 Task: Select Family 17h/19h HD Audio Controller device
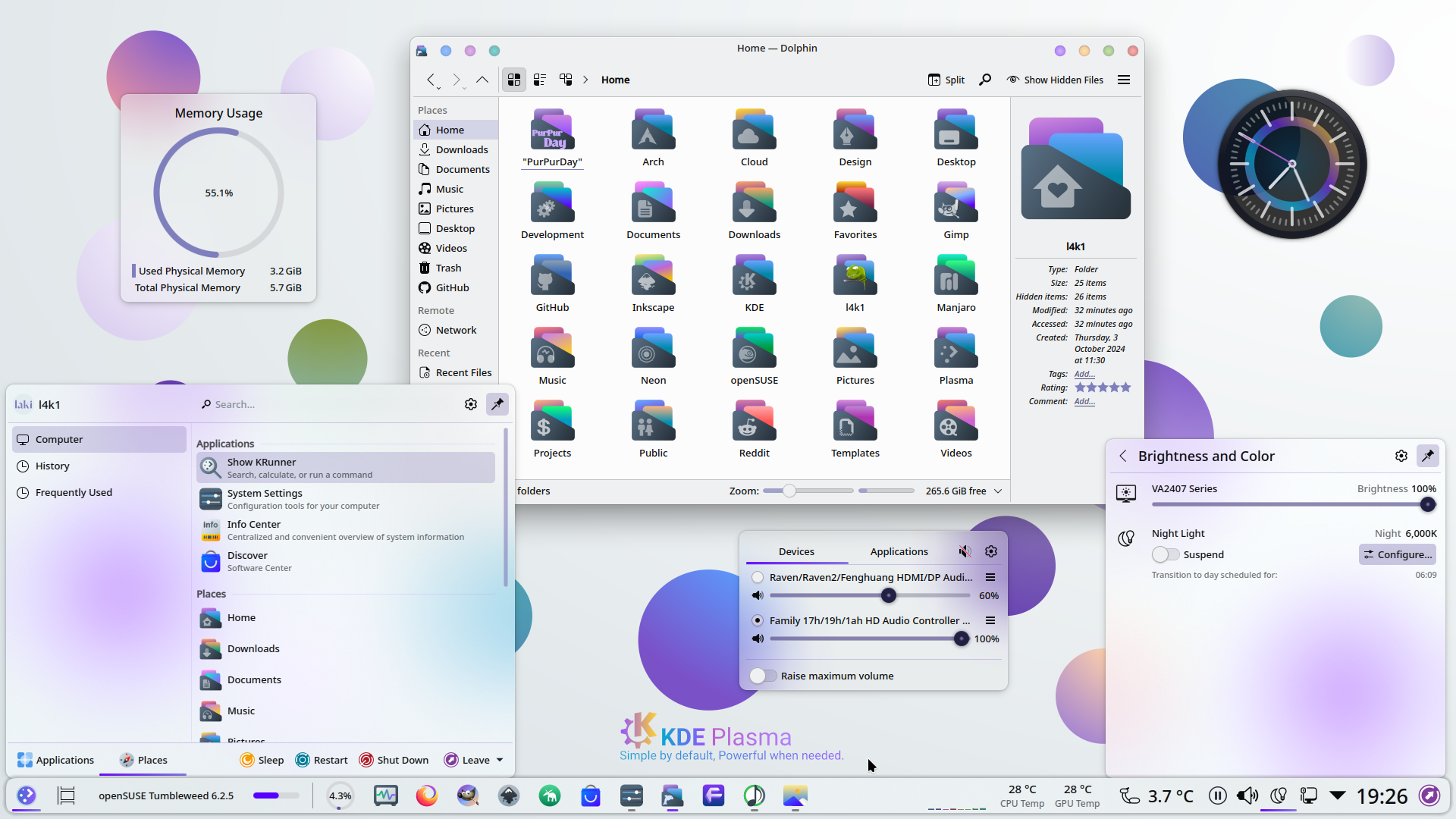click(758, 620)
